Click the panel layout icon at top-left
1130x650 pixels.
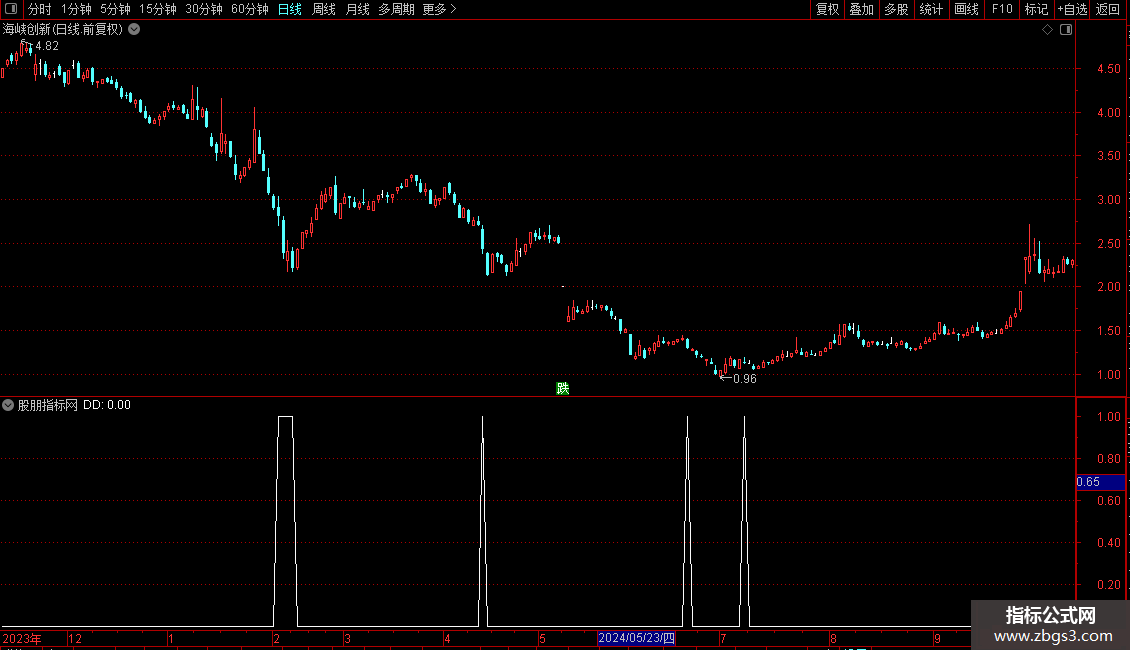[x=11, y=9]
